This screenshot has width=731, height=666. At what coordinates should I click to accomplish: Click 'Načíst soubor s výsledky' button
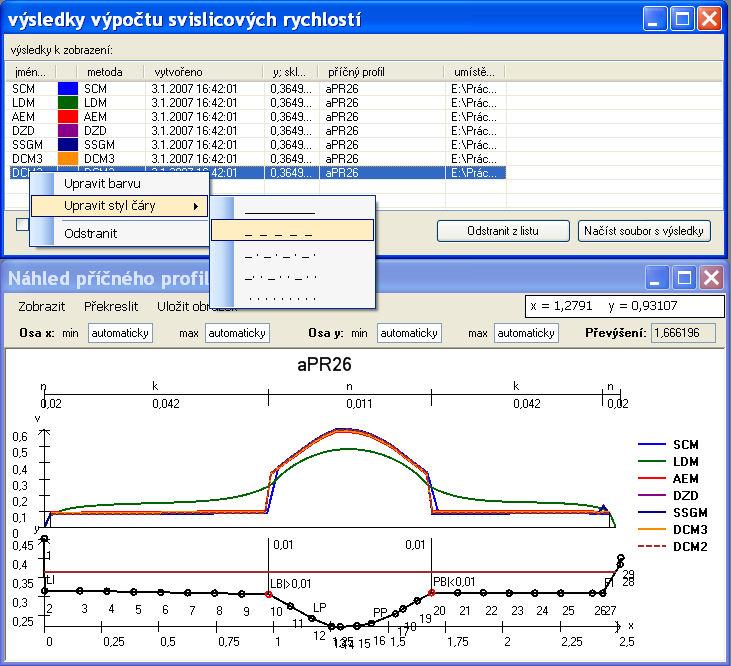point(644,231)
